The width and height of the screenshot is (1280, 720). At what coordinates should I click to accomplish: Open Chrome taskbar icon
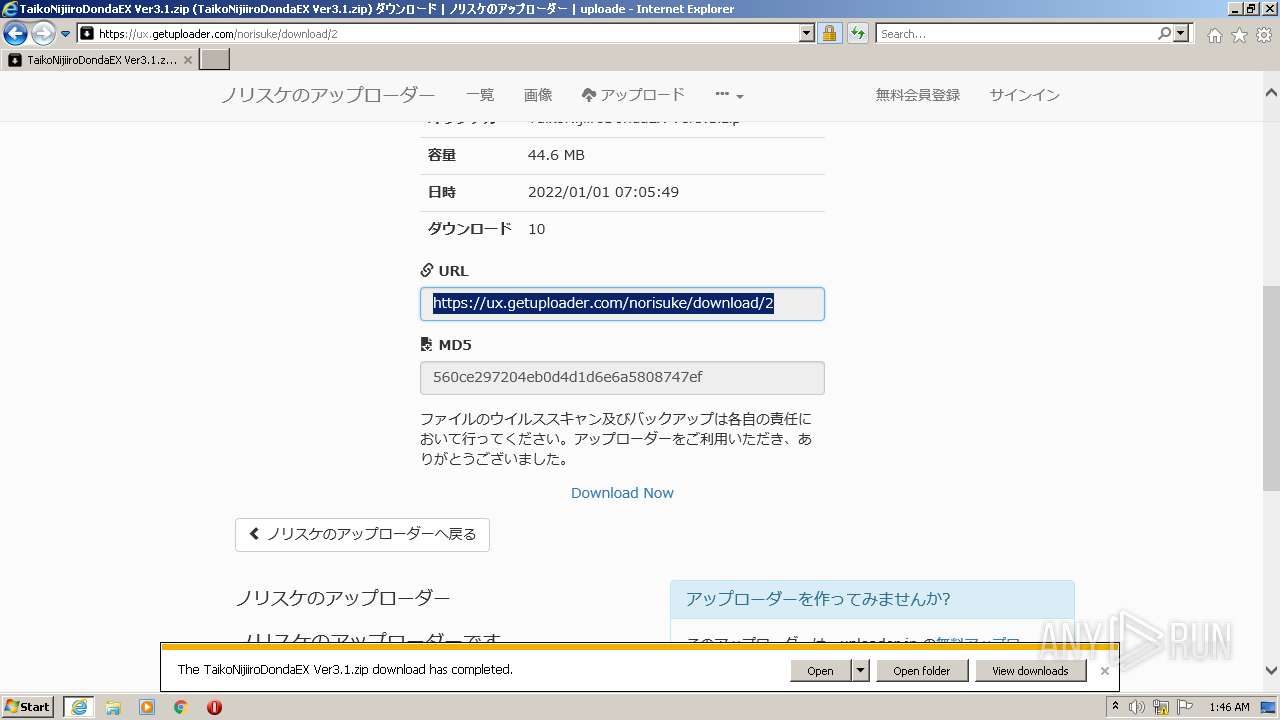[181, 707]
